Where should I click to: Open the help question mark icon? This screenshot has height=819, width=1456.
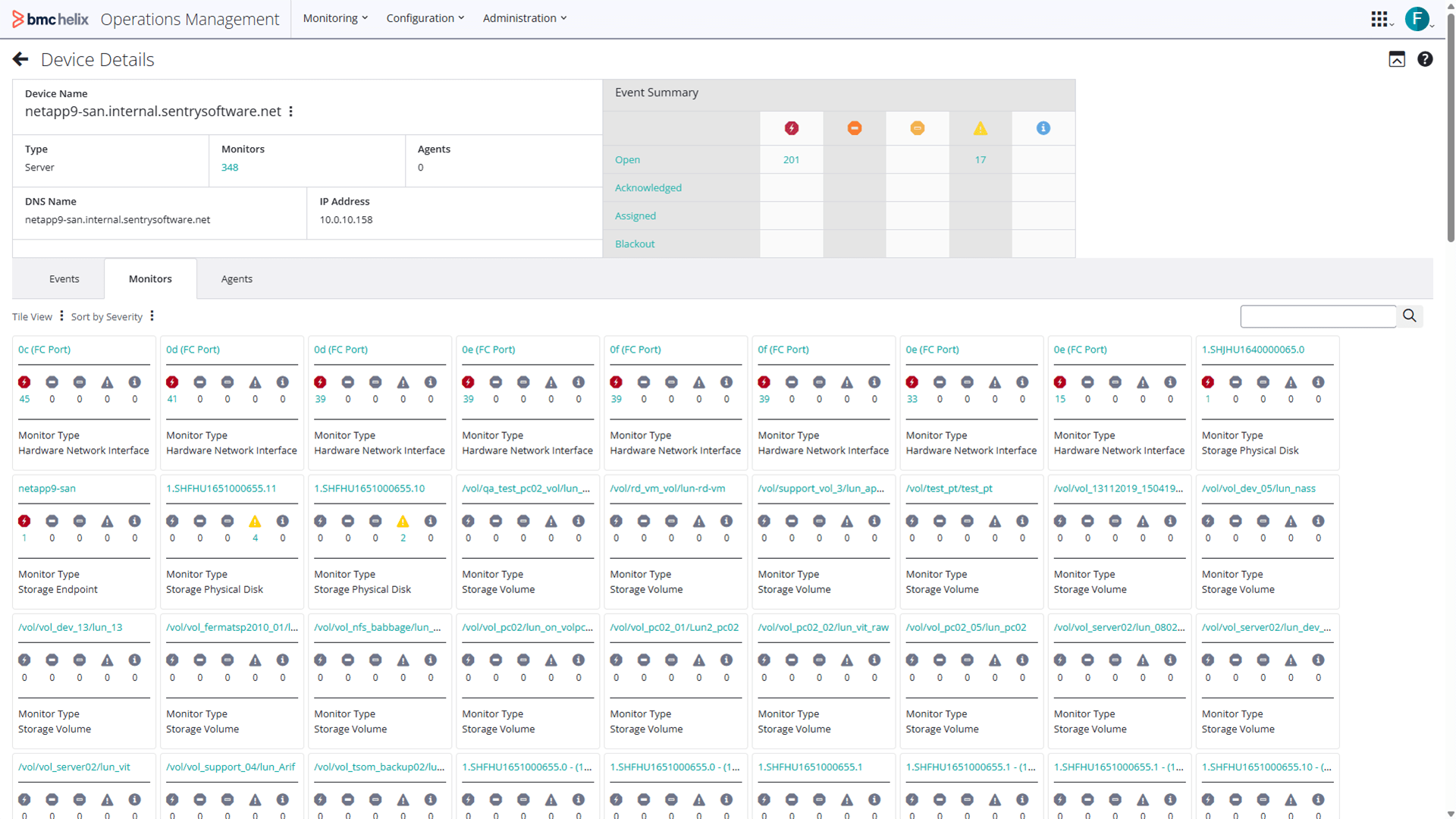pyautogui.click(x=1425, y=59)
